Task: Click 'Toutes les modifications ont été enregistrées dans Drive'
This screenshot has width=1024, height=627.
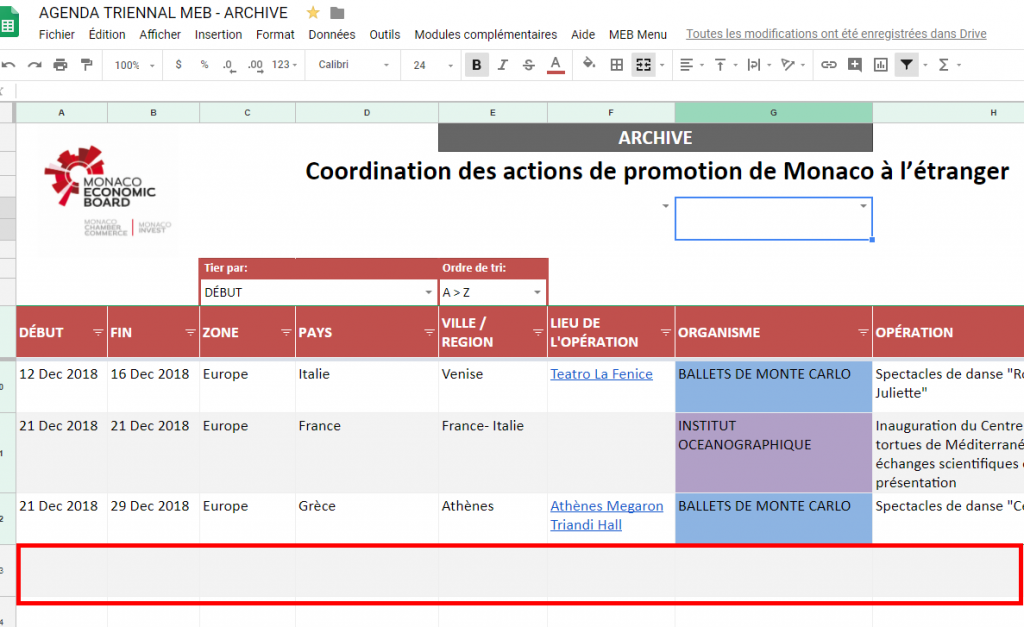Action: [x=836, y=33]
